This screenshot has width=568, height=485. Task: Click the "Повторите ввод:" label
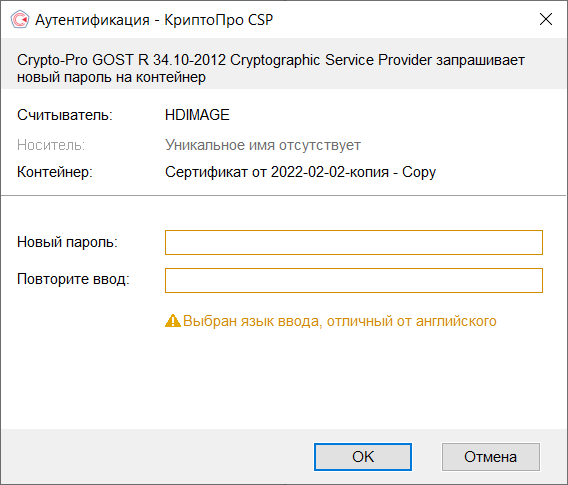[73, 279]
